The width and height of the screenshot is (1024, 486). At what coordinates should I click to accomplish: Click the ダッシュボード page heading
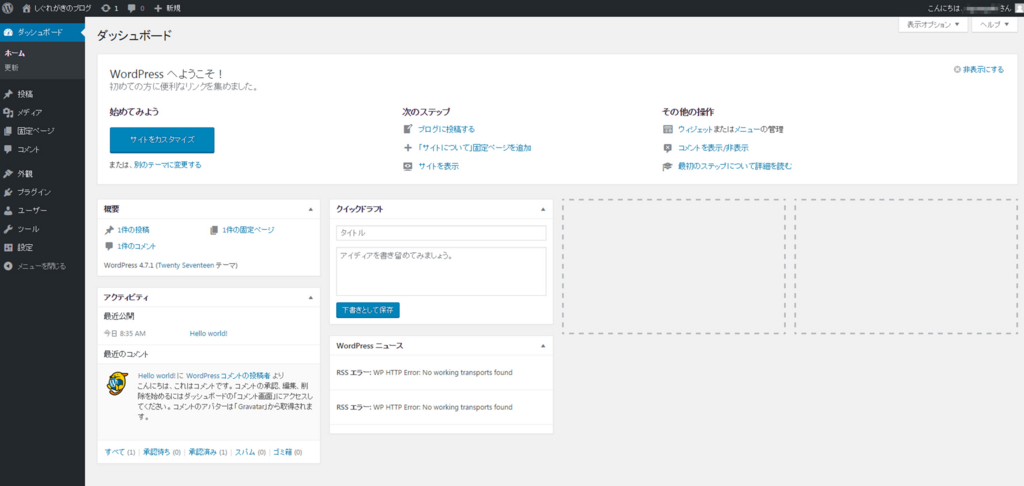click(x=135, y=35)
